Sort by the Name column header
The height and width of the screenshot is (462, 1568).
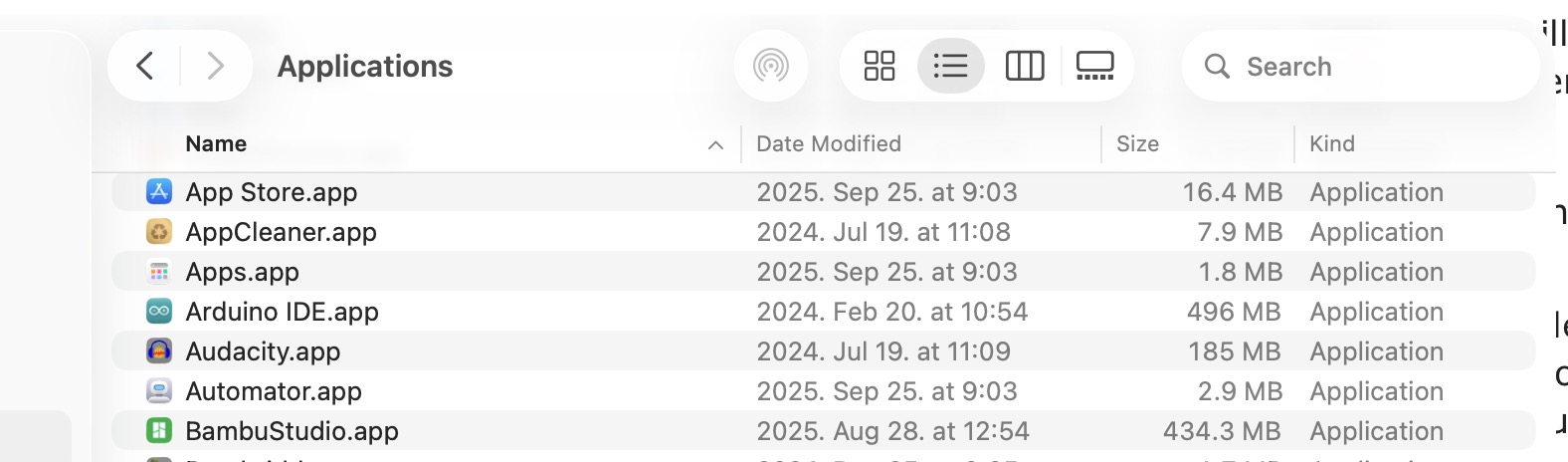216,144
